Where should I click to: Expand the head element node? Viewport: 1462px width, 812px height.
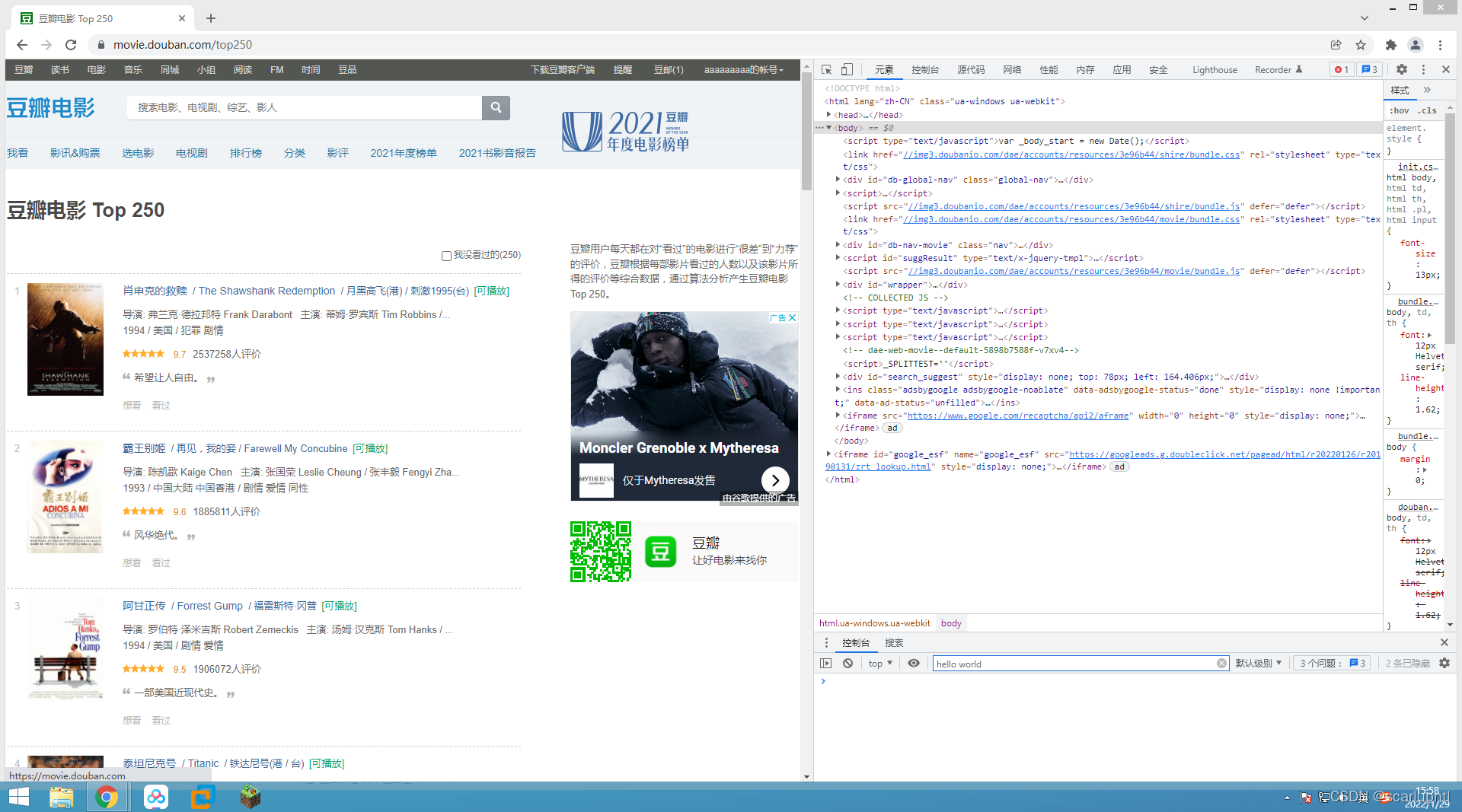(828, 115)
